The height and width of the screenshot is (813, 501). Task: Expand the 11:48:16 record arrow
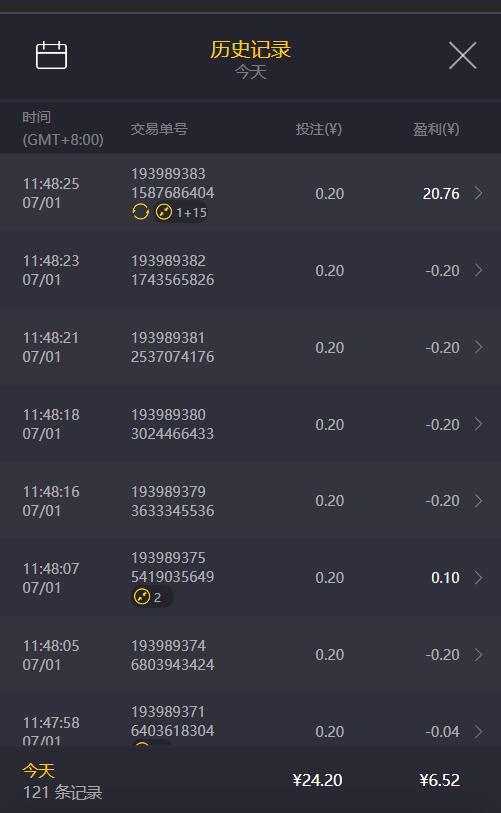[479, 501]
